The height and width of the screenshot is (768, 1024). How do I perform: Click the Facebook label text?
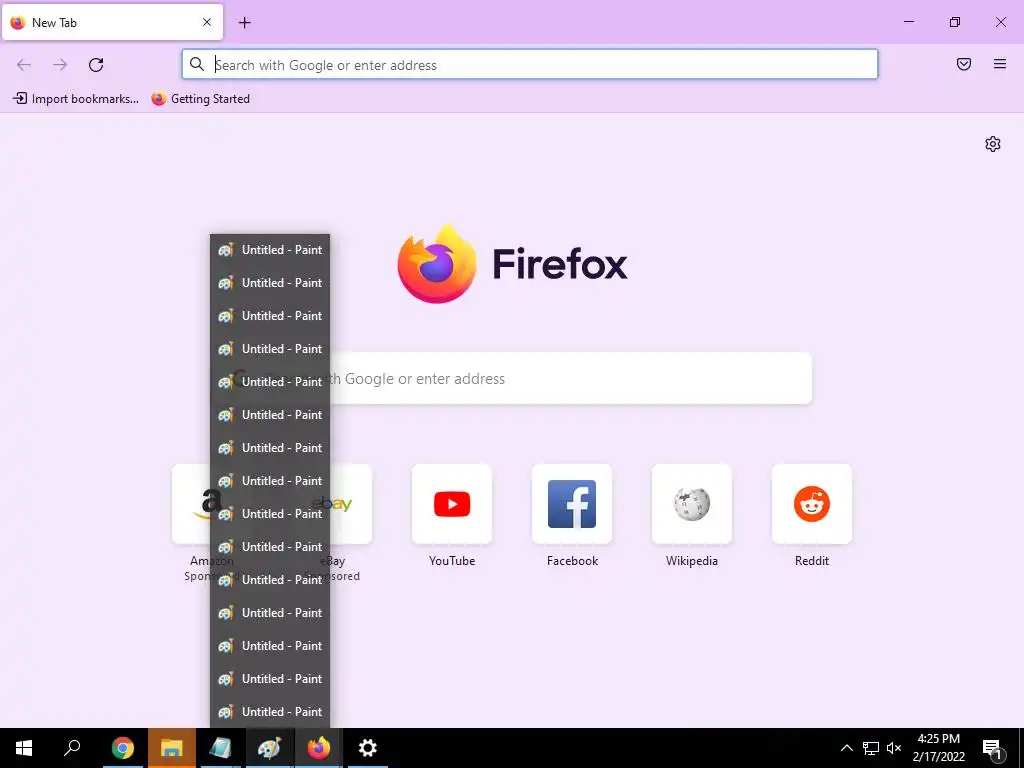(572, 561)
